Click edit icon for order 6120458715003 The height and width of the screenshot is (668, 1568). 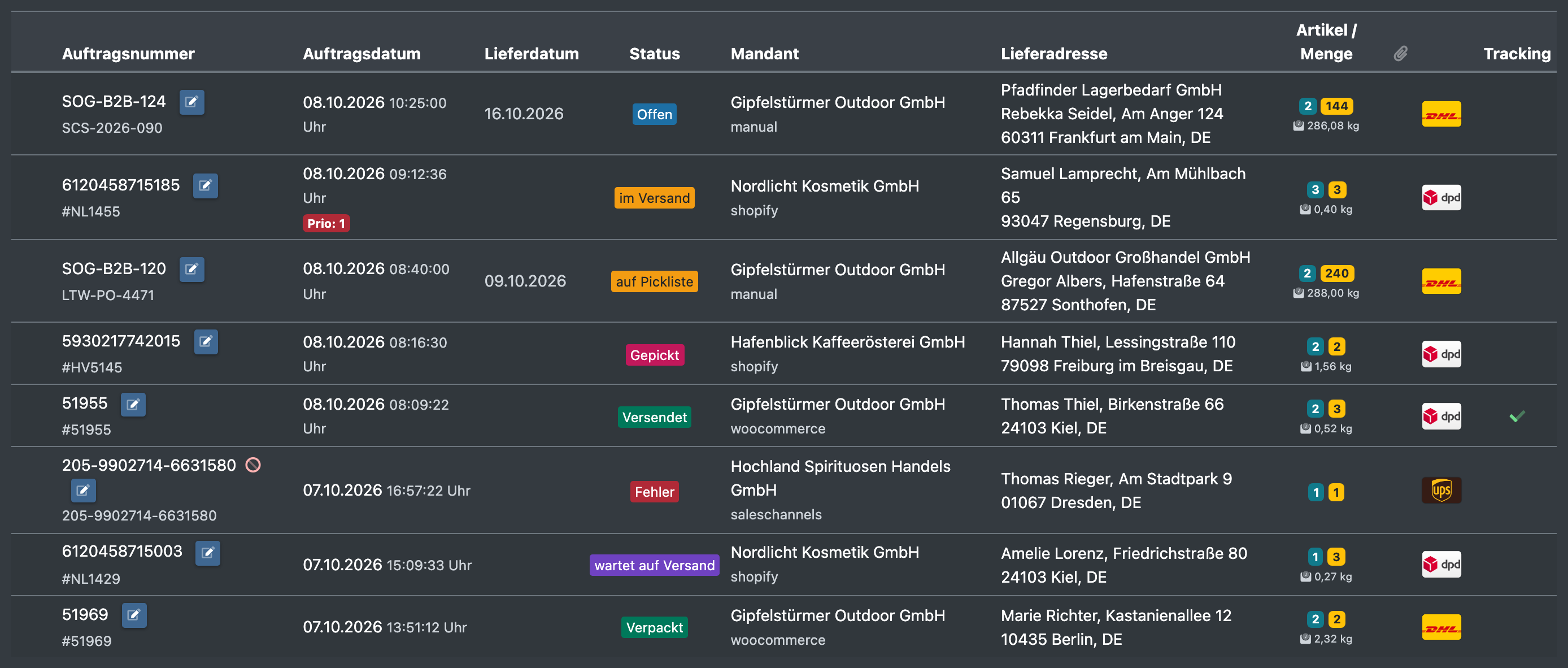207,553
